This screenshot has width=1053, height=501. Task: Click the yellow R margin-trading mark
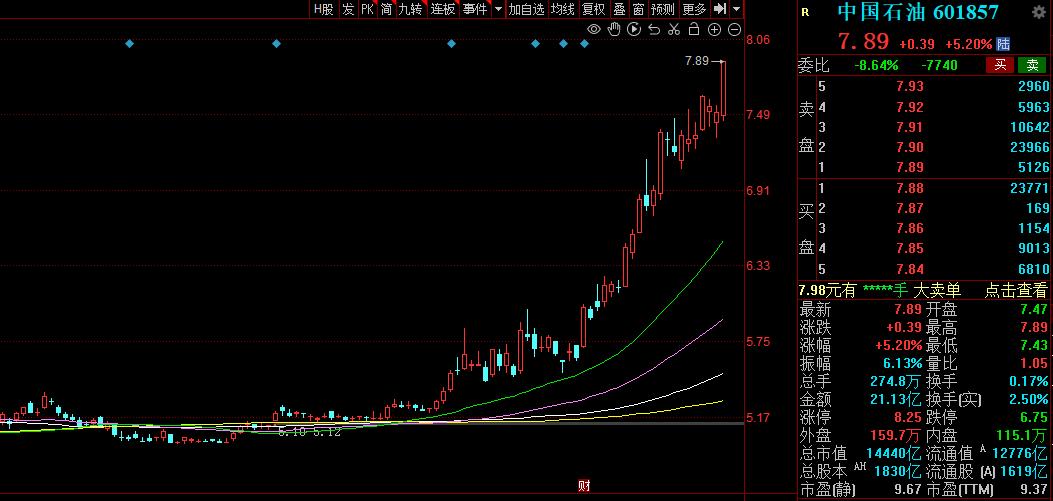click(x=805, y=11)
